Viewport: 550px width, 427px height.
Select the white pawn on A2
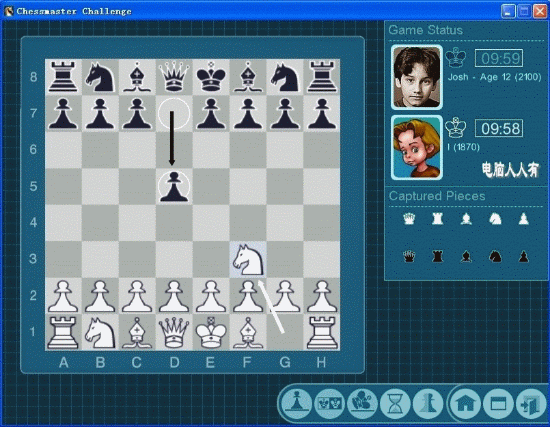(x=63, y=296)
